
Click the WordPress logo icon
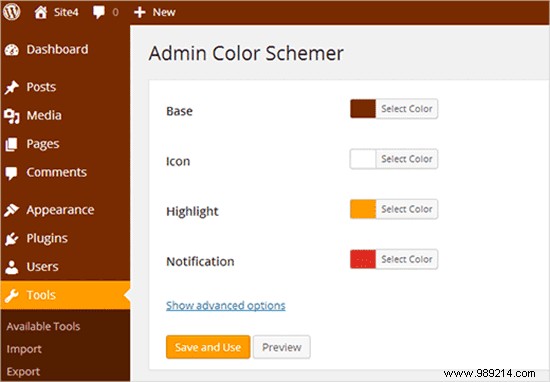[12, 12]
